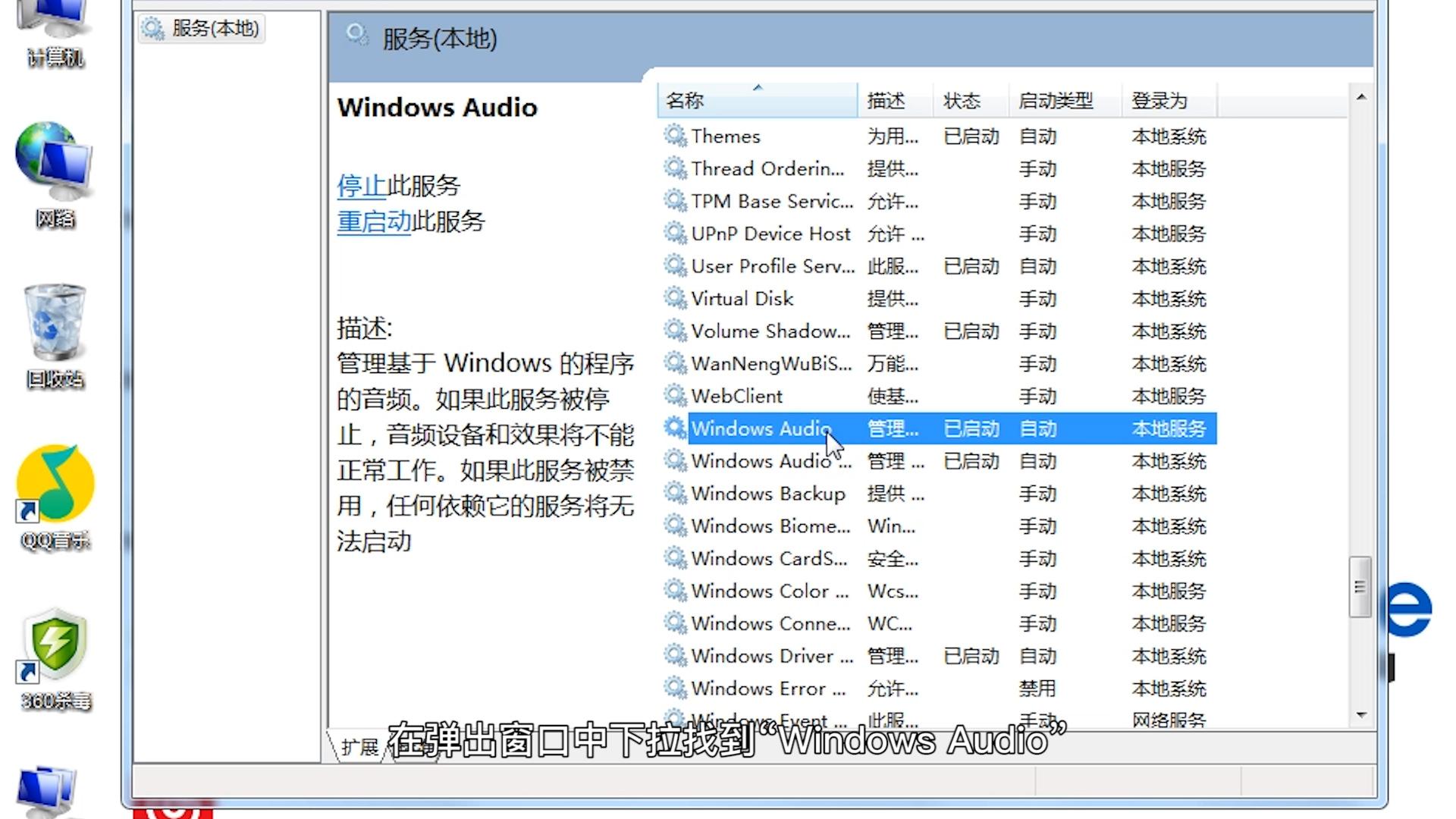1456x819 pixels.
Task: Switch to the Extended tab at the bottom
Action: coord(359,747)
